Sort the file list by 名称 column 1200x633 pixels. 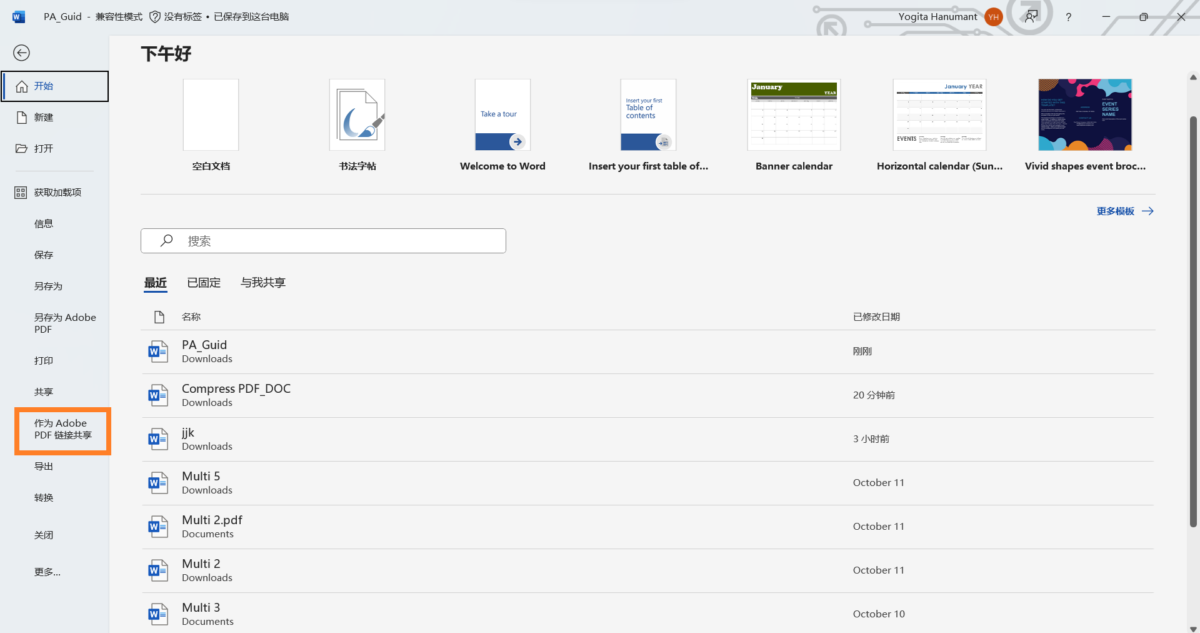[191, 317]
